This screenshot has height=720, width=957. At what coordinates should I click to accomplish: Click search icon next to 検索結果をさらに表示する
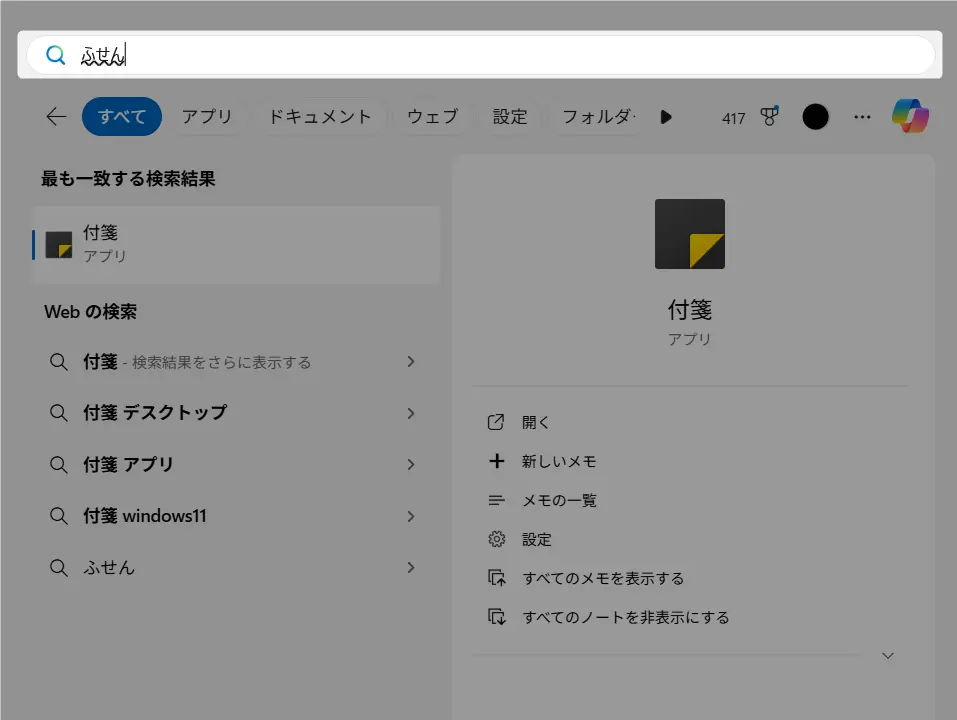59,362
